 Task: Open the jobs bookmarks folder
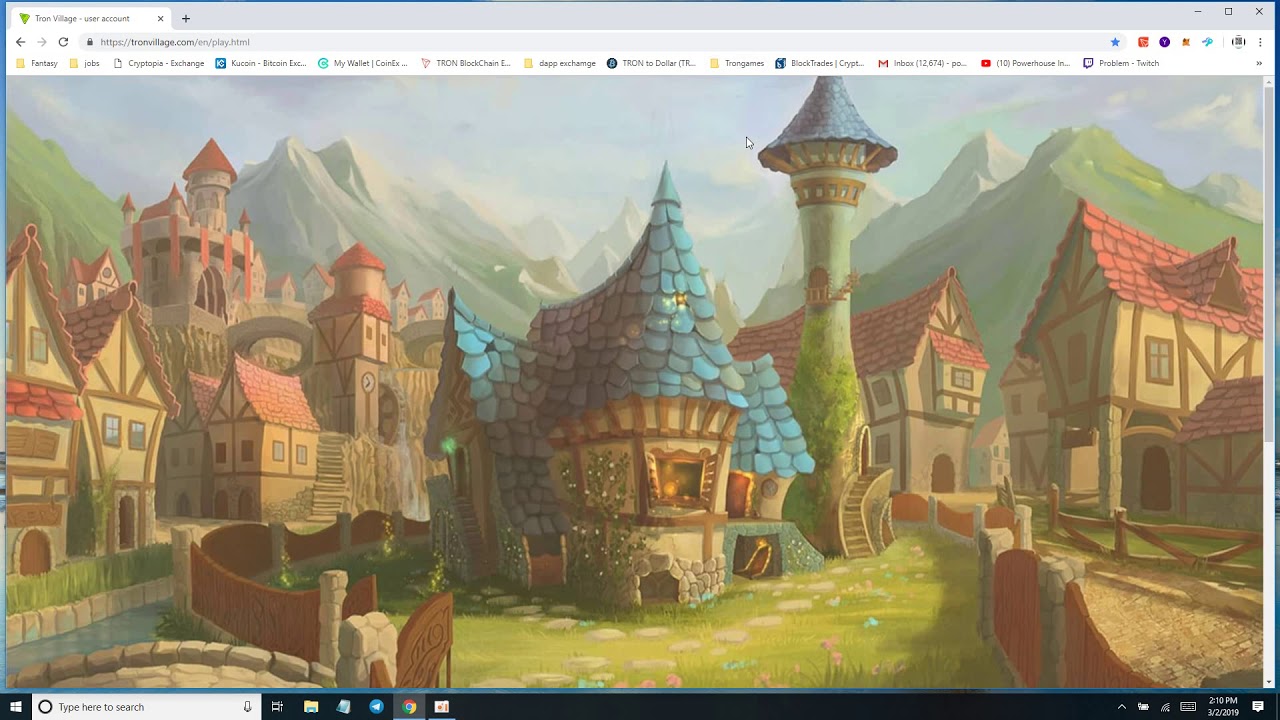point(84,63)
